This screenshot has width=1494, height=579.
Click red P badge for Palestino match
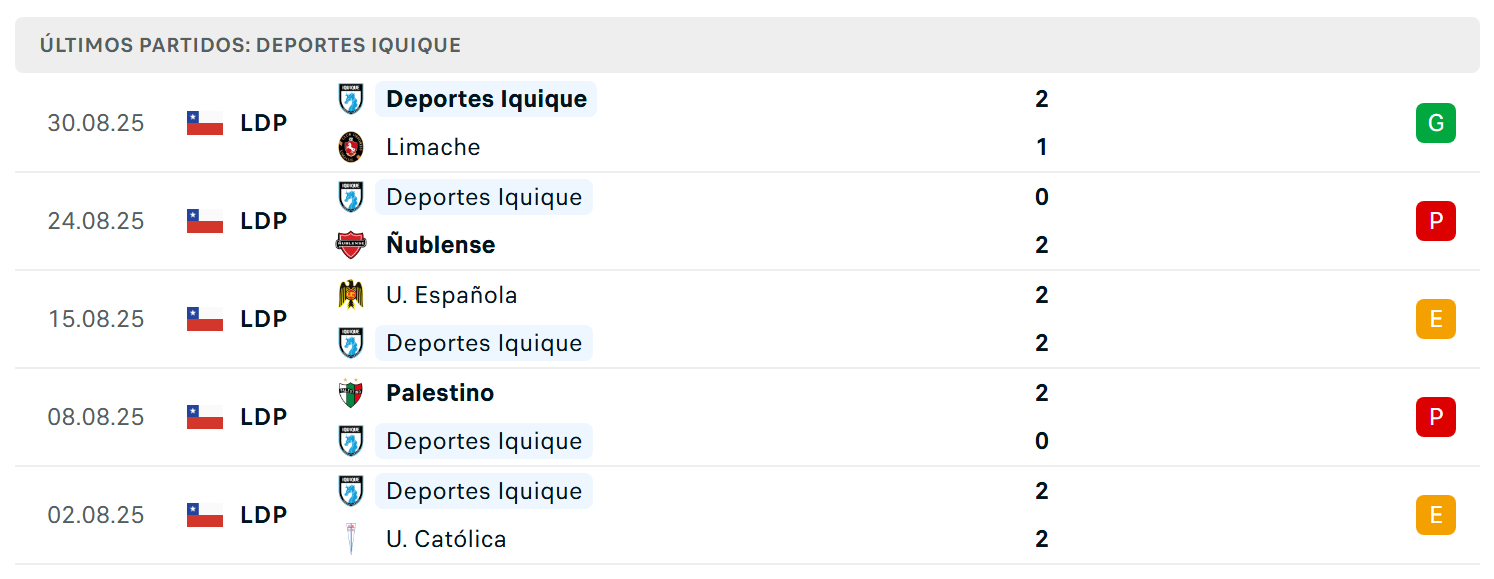coord(1436,417)
